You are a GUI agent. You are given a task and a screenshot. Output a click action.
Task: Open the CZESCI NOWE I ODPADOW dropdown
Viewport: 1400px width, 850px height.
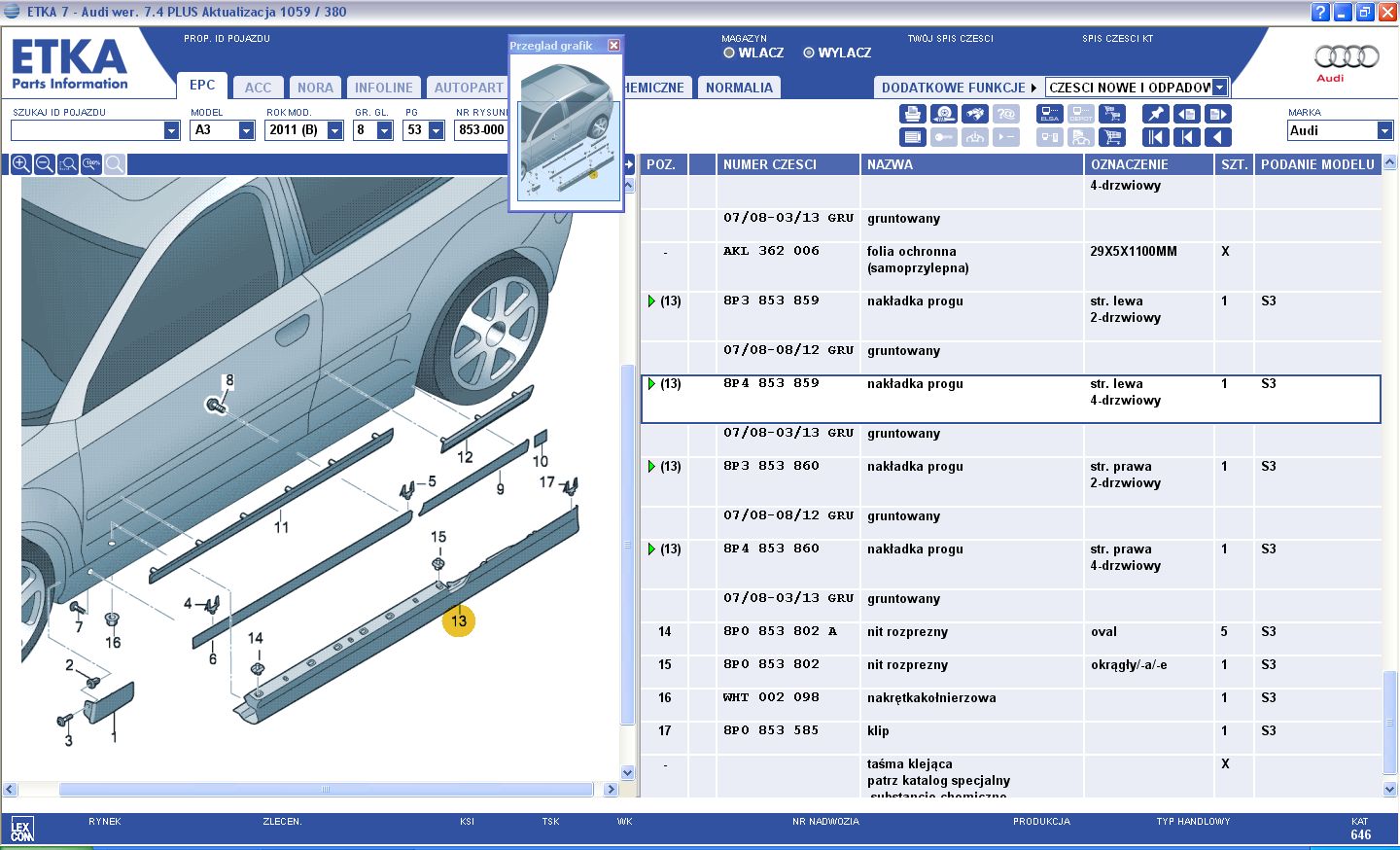click(1220, 88)
